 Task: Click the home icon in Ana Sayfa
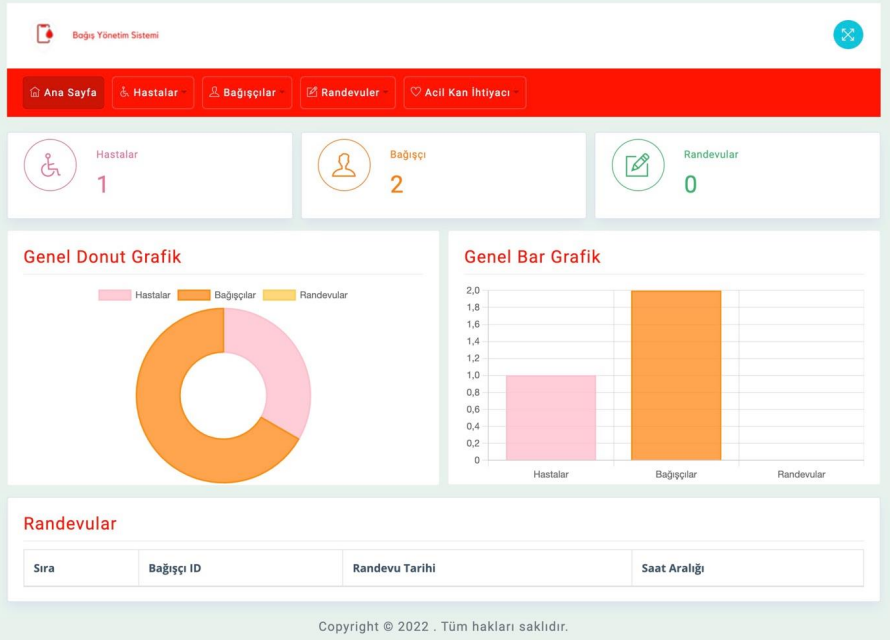pos(33,92)
